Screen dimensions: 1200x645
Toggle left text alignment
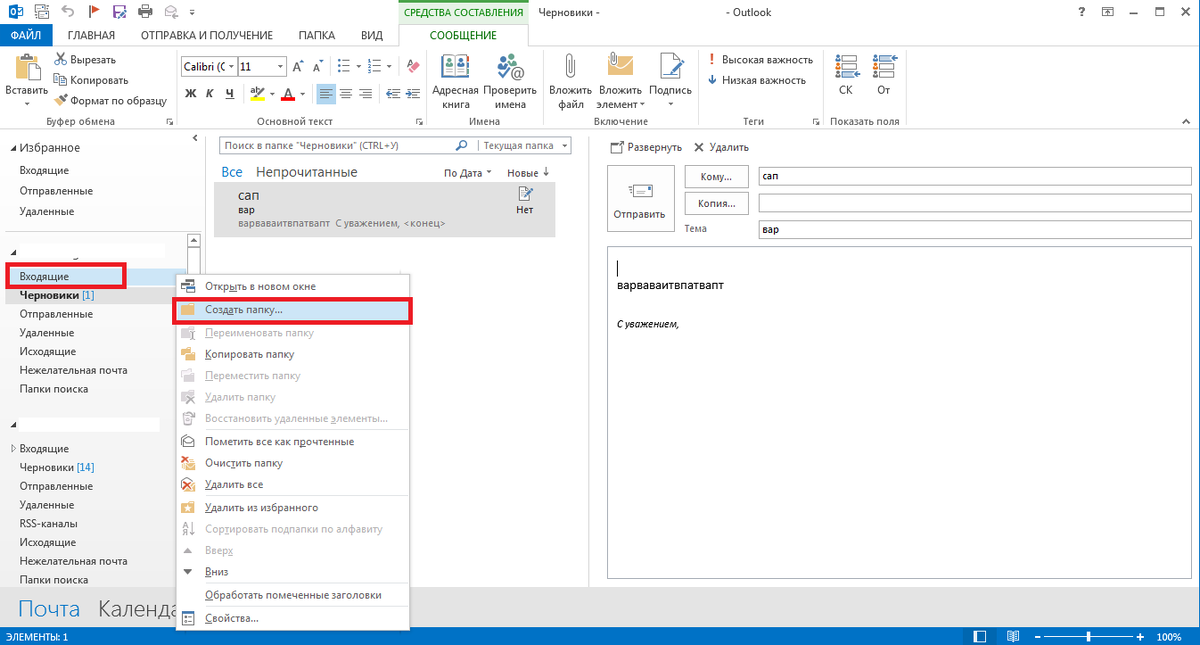(326, 94)
